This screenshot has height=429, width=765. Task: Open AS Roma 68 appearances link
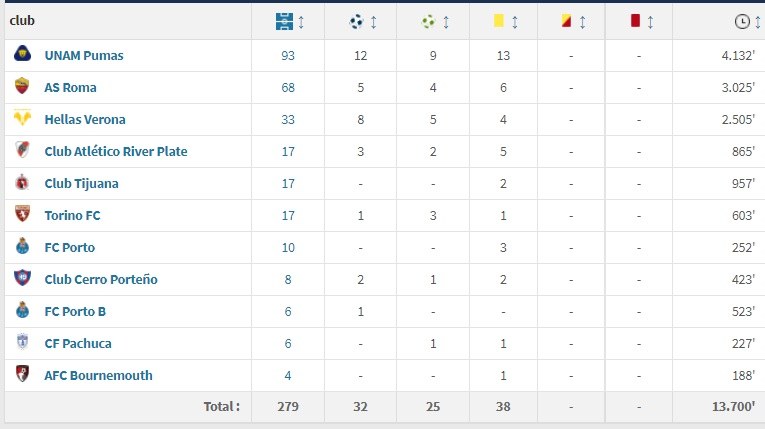[x=288, y=88]
